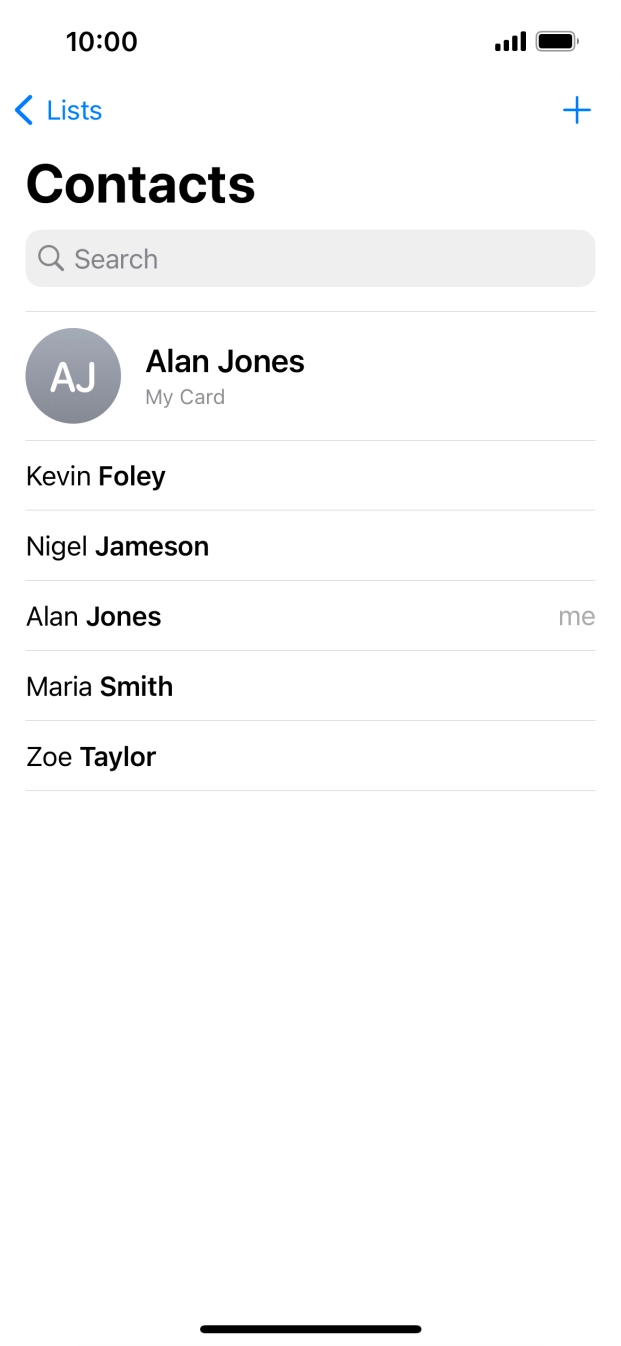
Task: Tap the AJ avatar circle
Action: click(73, 376)
